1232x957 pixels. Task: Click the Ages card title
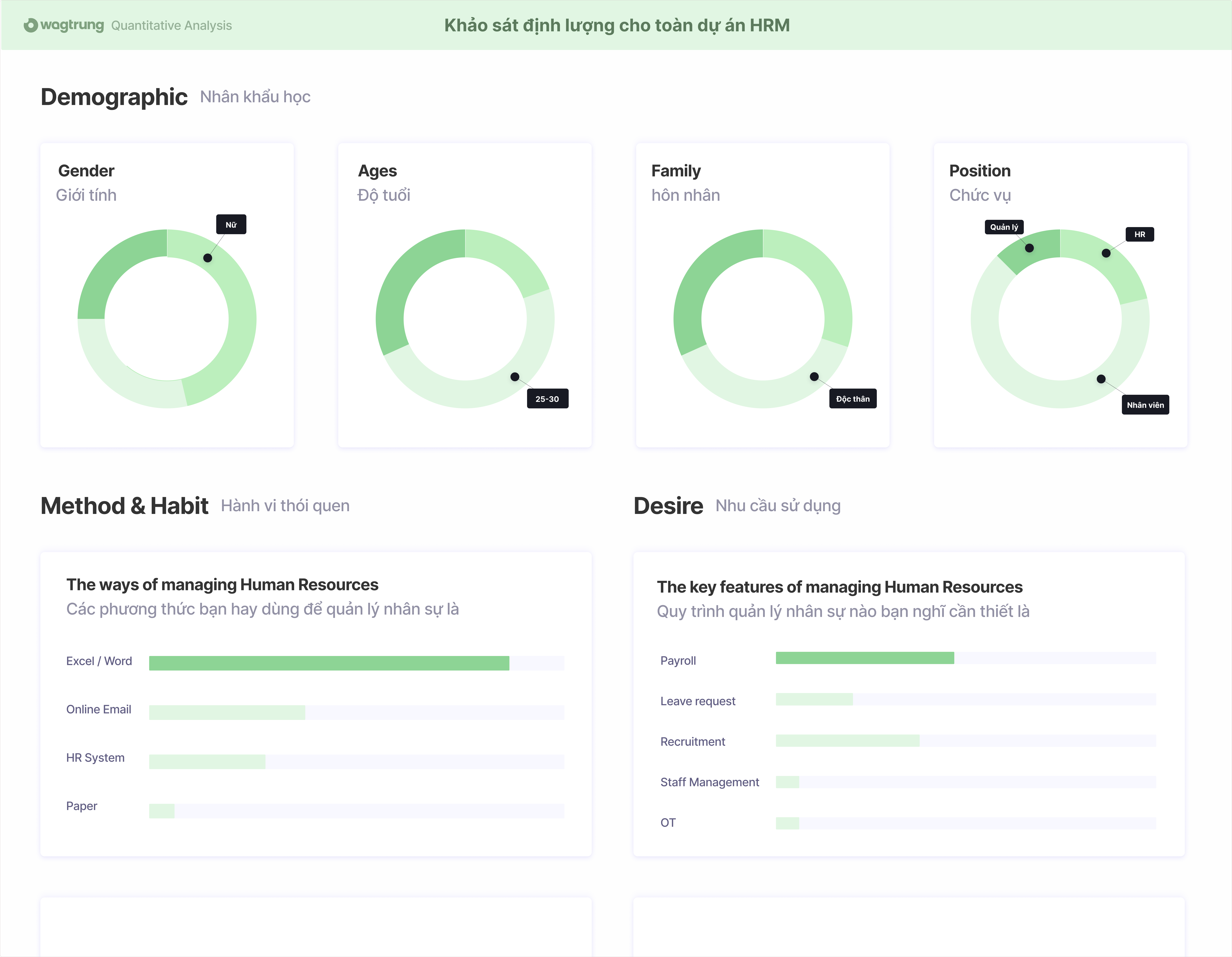point(377,171)
